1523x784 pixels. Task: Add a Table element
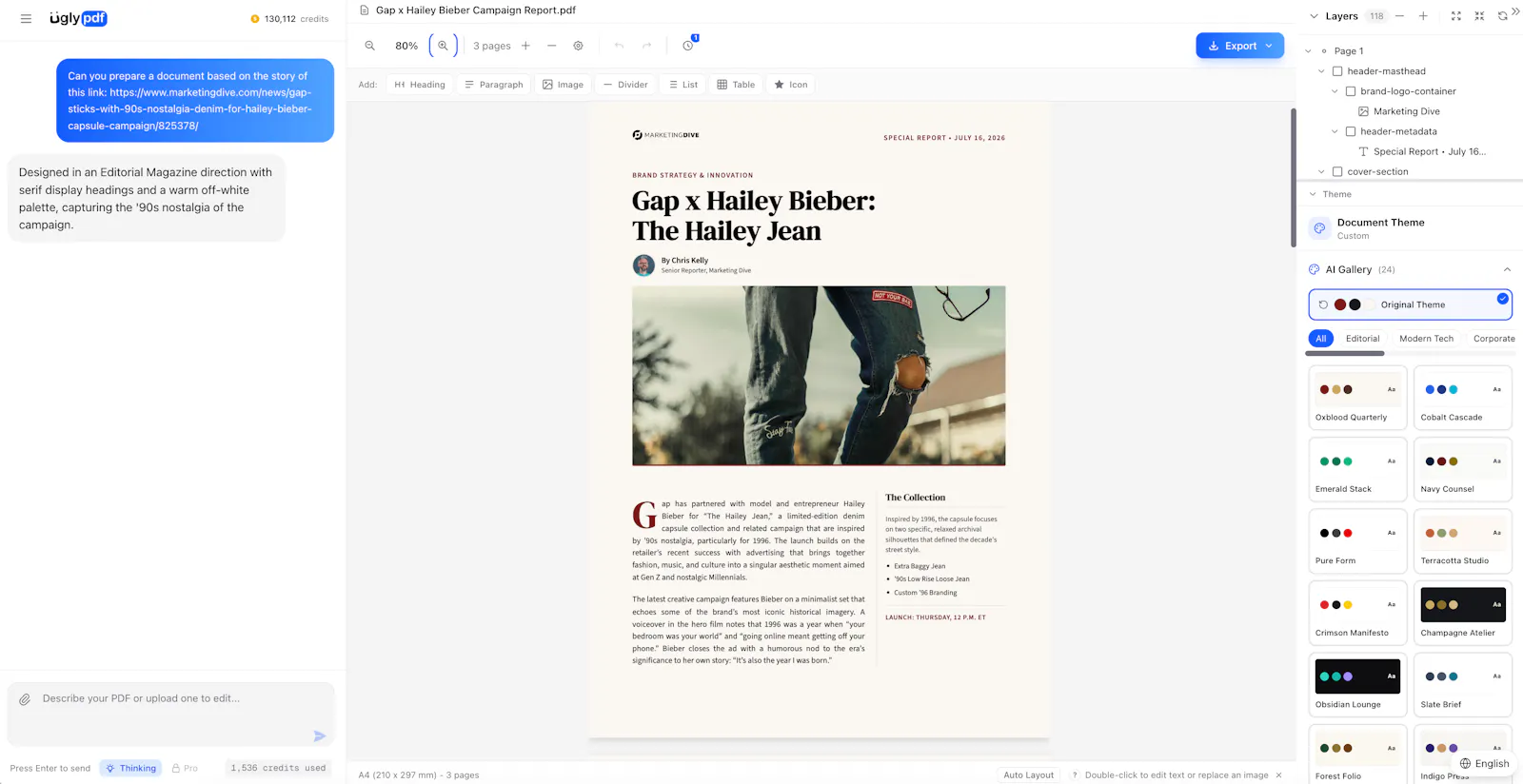click(x=736, y=85)
